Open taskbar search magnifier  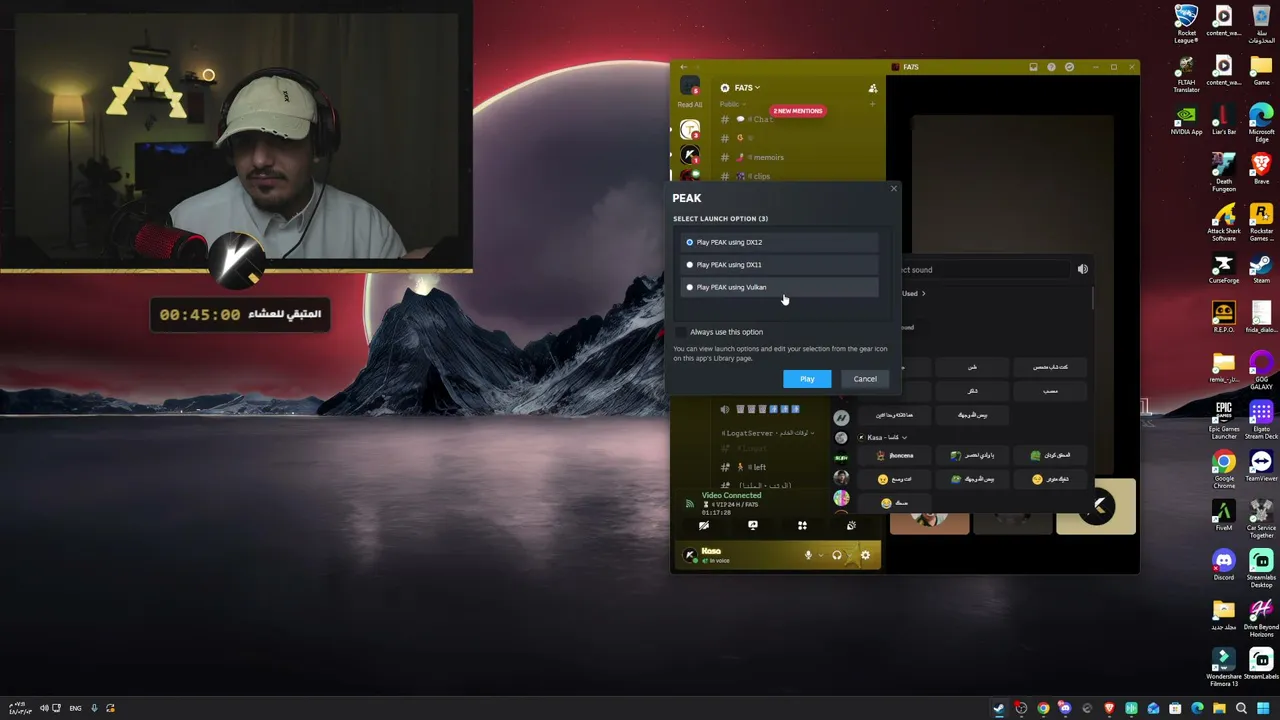(1241, 708)
